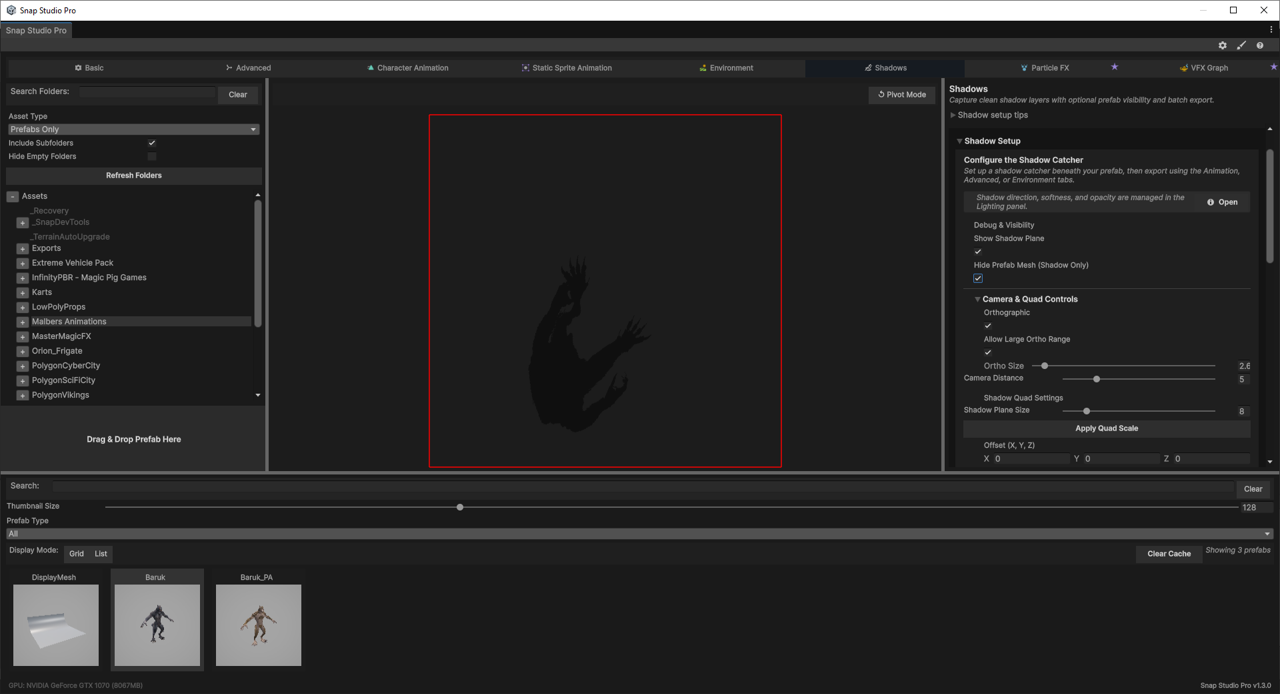The height and width of the screenshot is (694, 1280).
Task: Click Refresh Folders button
Action: [134, 175]
